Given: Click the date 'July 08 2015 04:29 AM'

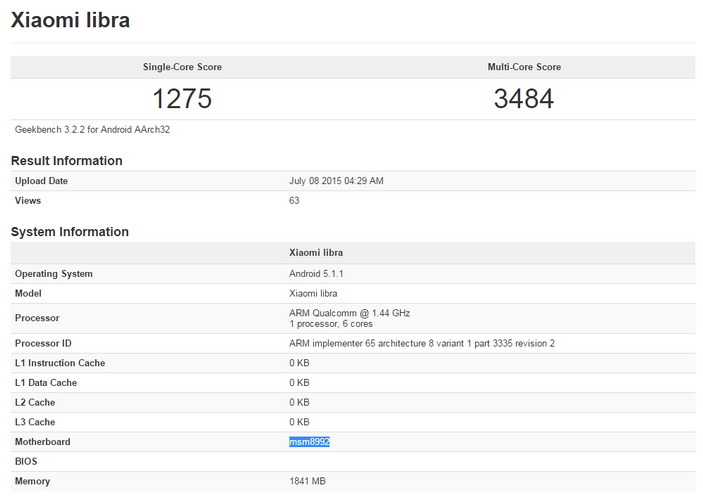Looking at the screenshot, I should coord(336,181).
